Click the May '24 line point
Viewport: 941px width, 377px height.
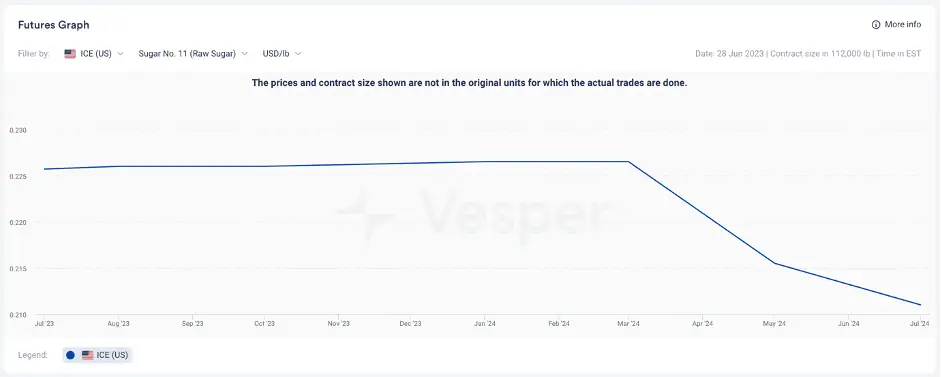[775, 263]
